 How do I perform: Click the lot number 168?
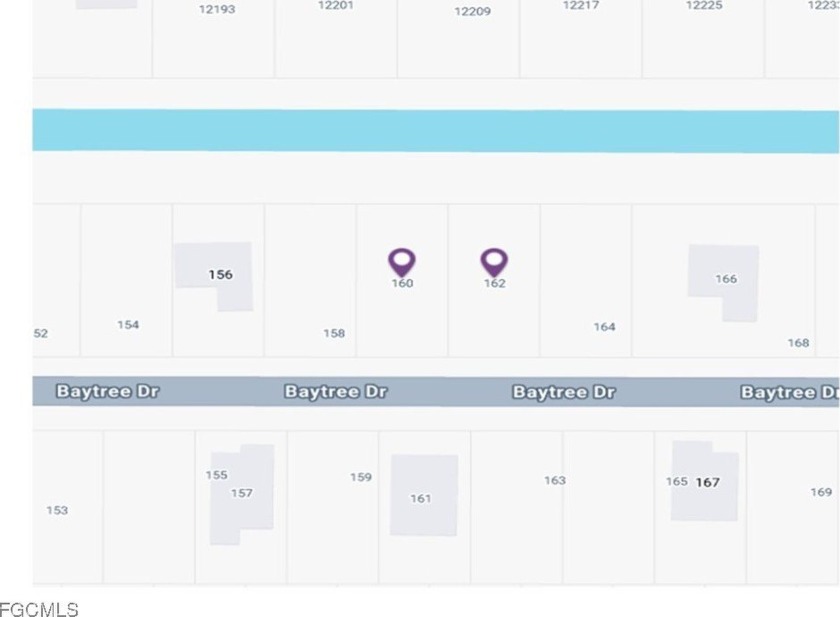[x=798, y=343]
